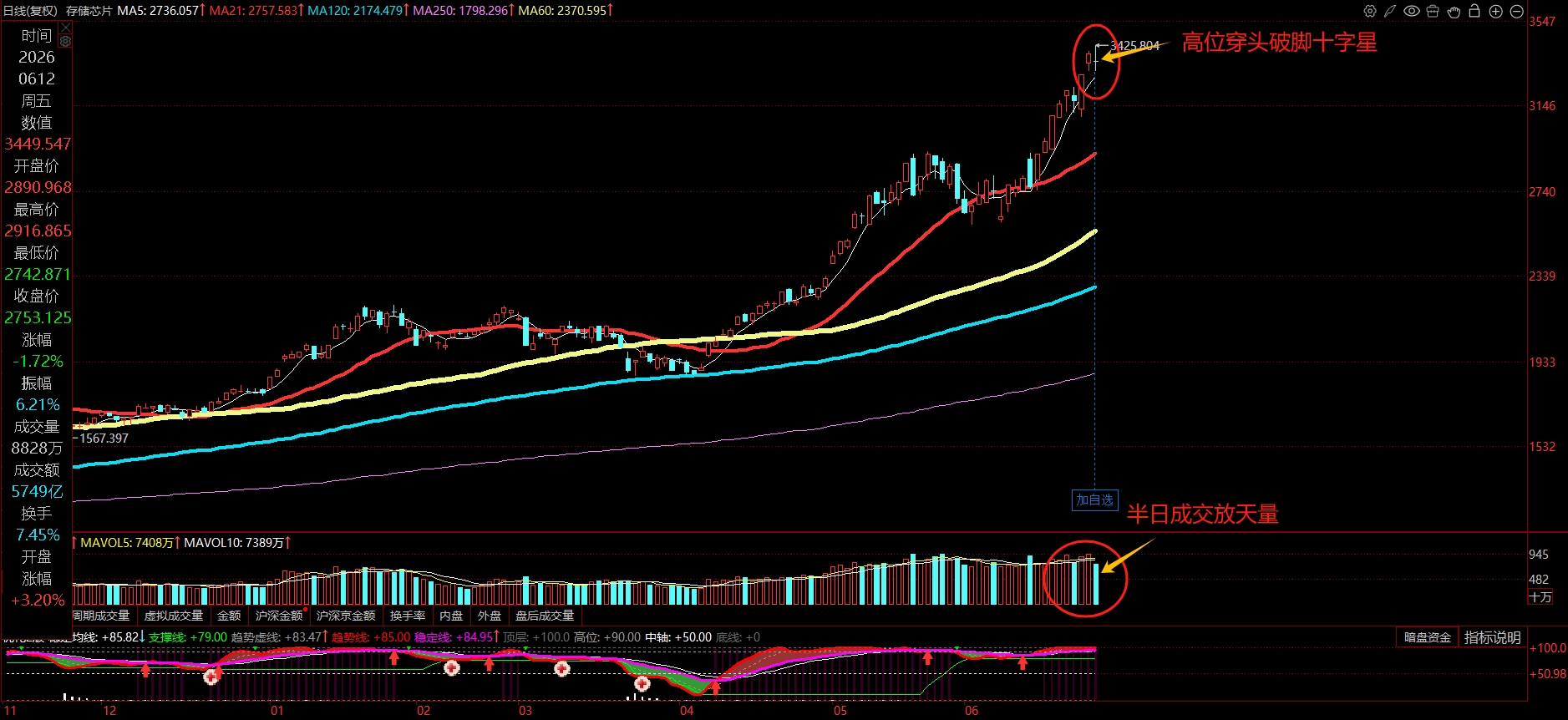Click the 趋势线: +85.00 indicator value
The width and height of the screenshot is (1568, 720).
coord(371,637)
